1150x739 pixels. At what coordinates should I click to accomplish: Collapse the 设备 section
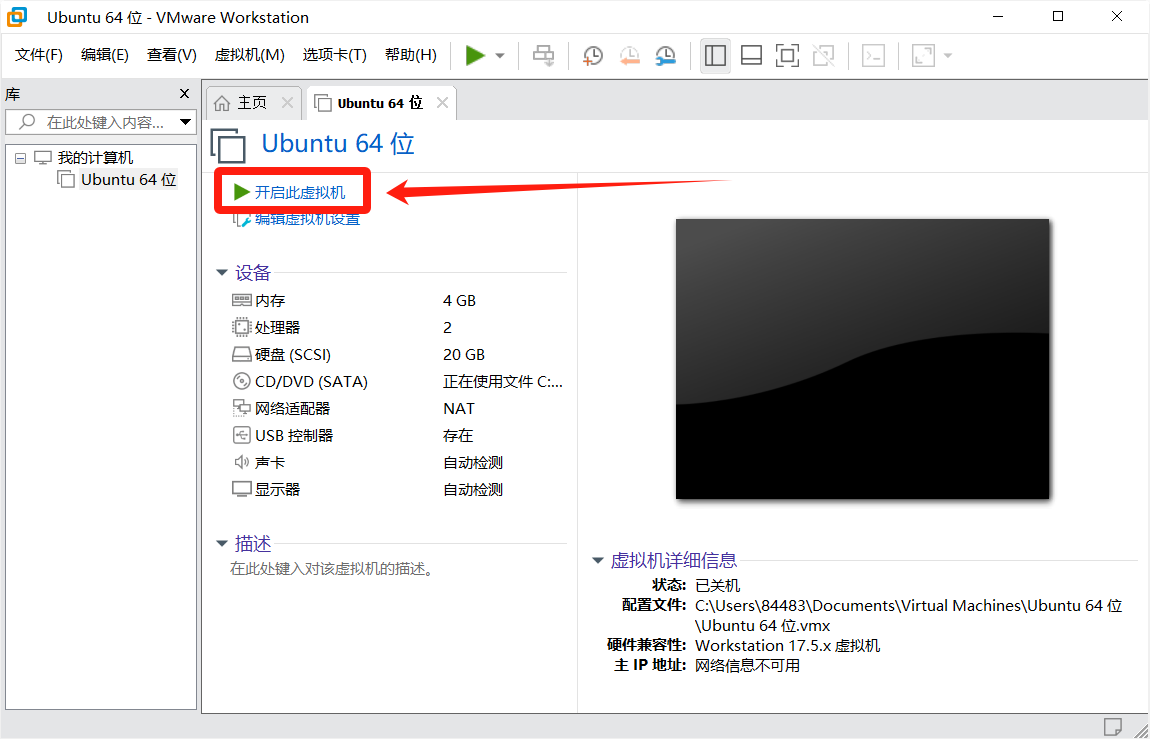click(222, 273)
